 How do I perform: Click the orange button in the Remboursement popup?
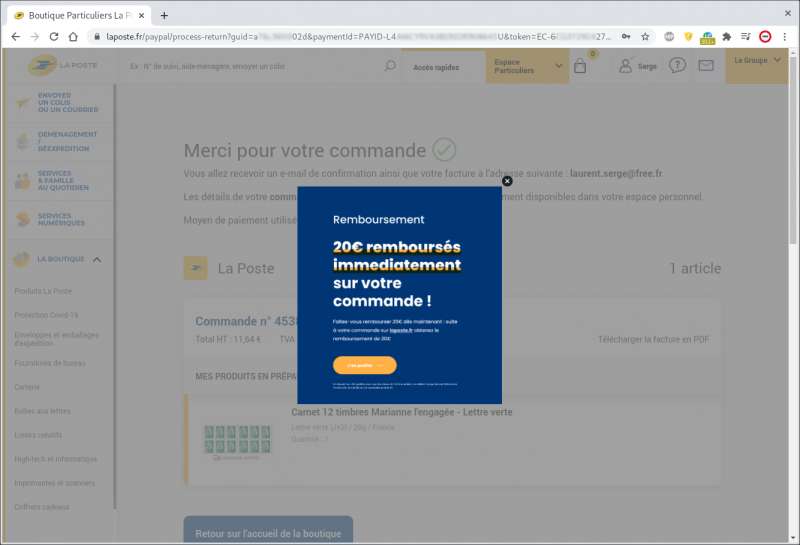click(364, 365)
